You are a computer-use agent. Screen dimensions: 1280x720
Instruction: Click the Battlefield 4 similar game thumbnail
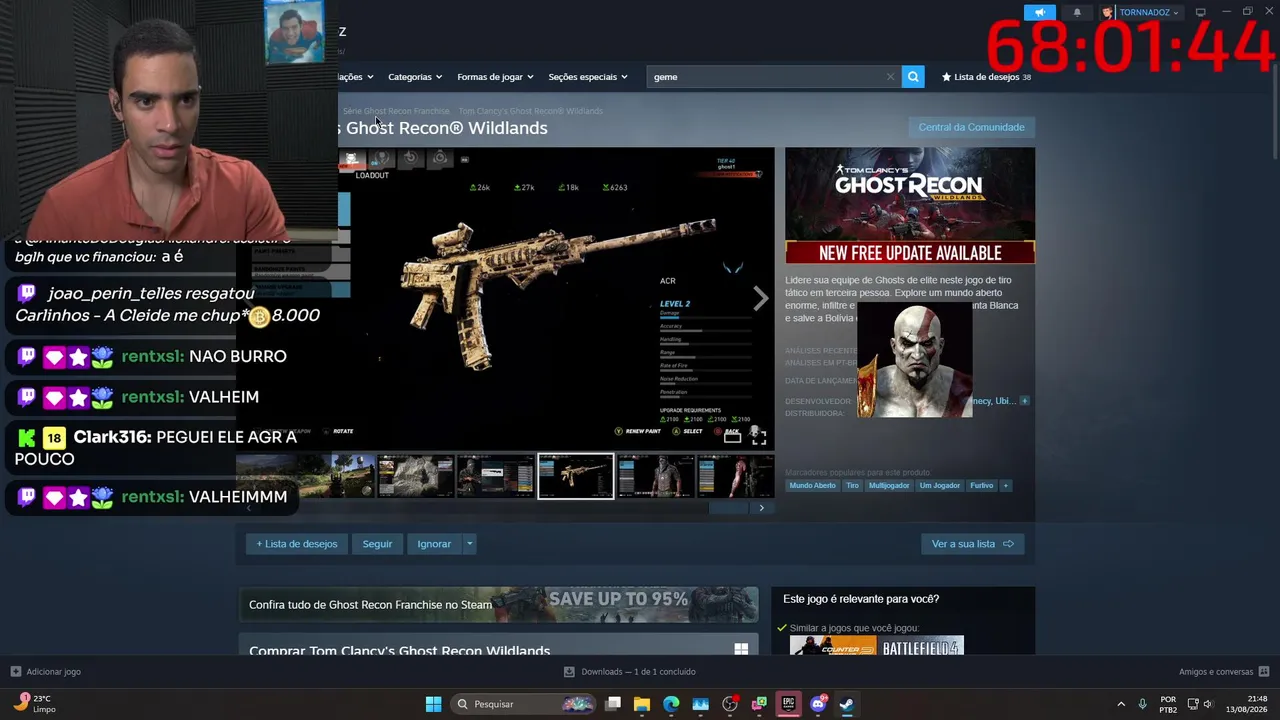point(921,646)
